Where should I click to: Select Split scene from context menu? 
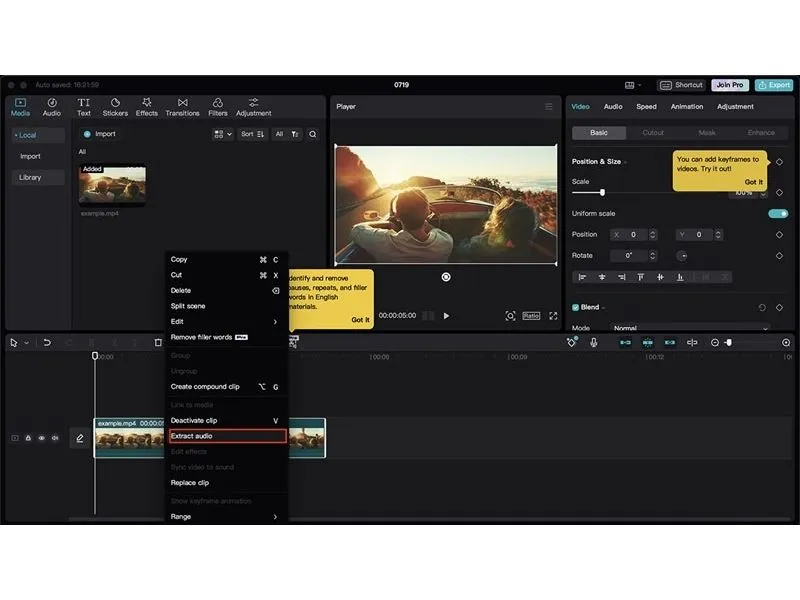226,306
